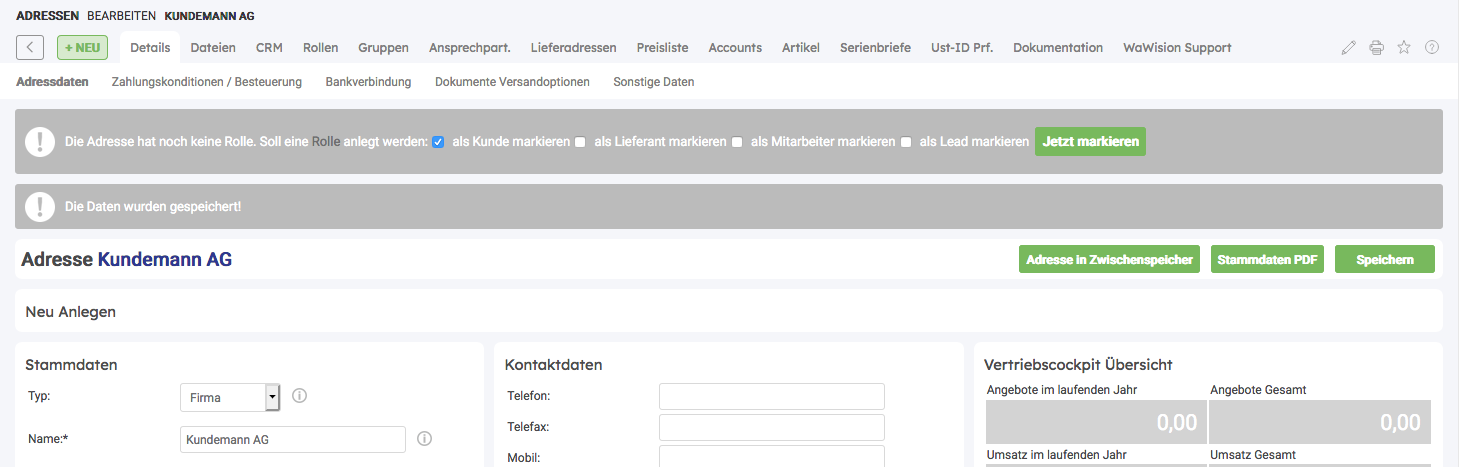The image size is (1459, 467).
Task: Select Zahlungskonditionen / Besteuerung subtab
Action: tap(207, 82)
